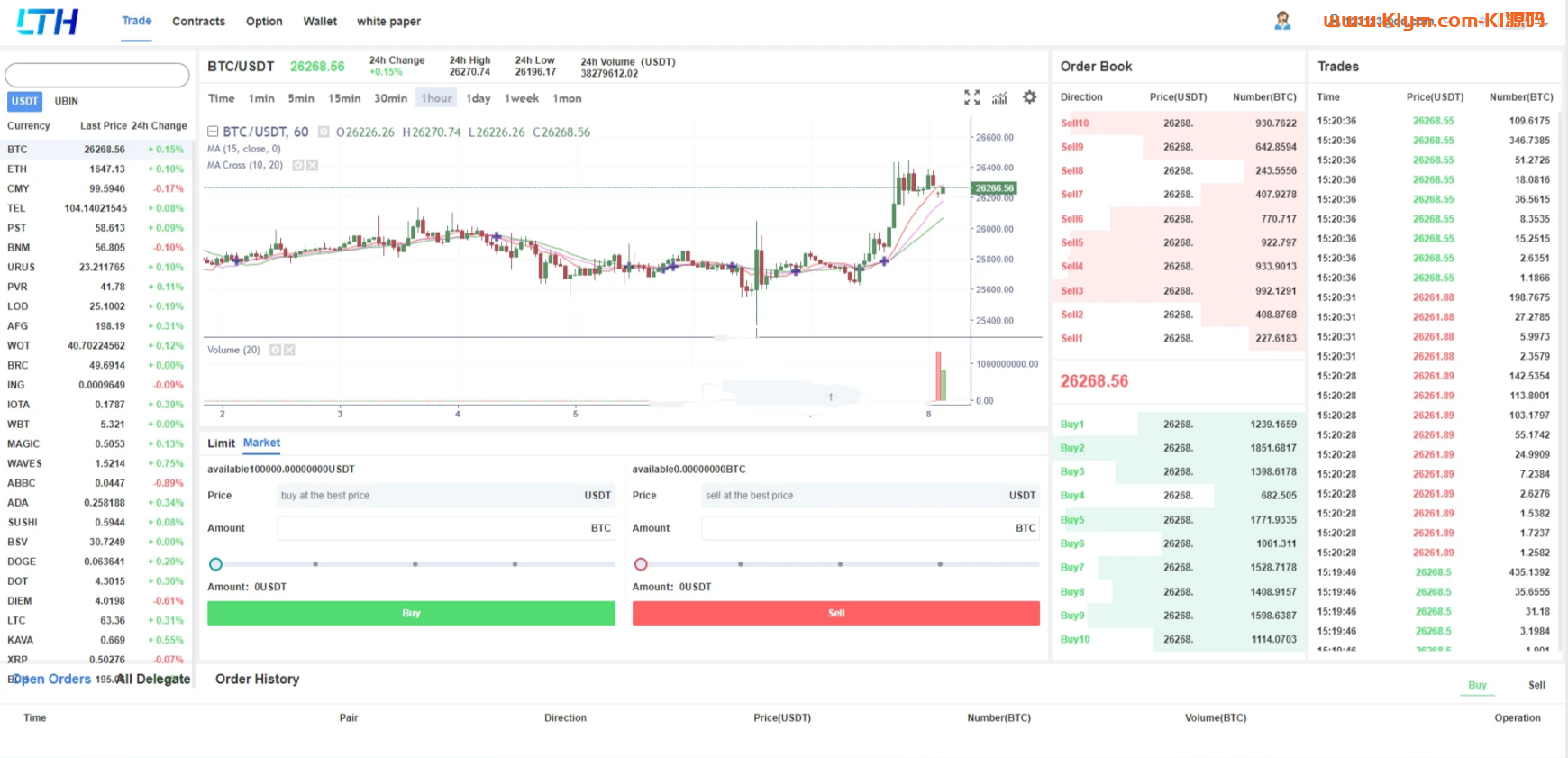Switch to All Delegate tab
1568x758 pixels.
(153, 680)
